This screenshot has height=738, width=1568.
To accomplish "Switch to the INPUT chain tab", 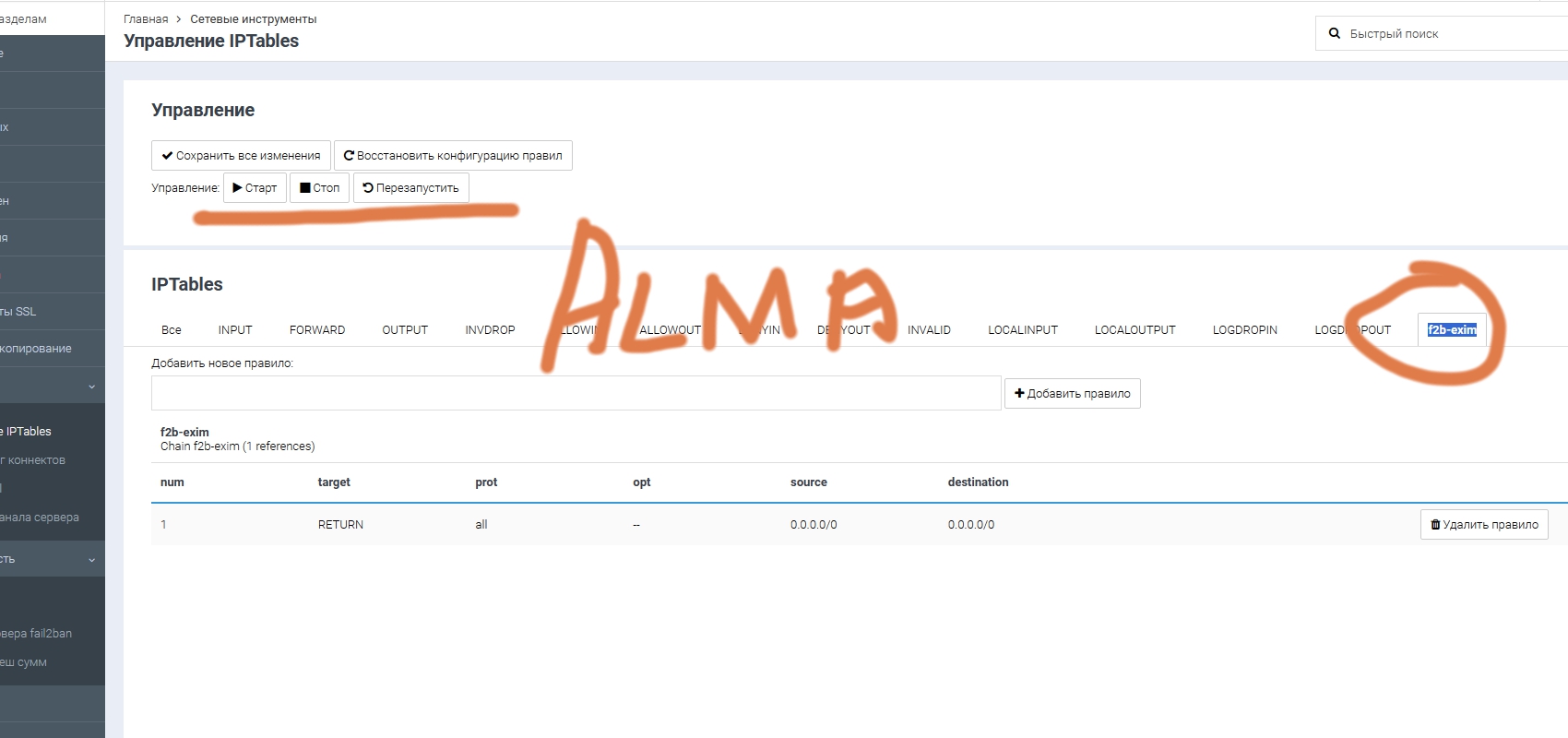I will pyautogui.click(x=235, y=330).
